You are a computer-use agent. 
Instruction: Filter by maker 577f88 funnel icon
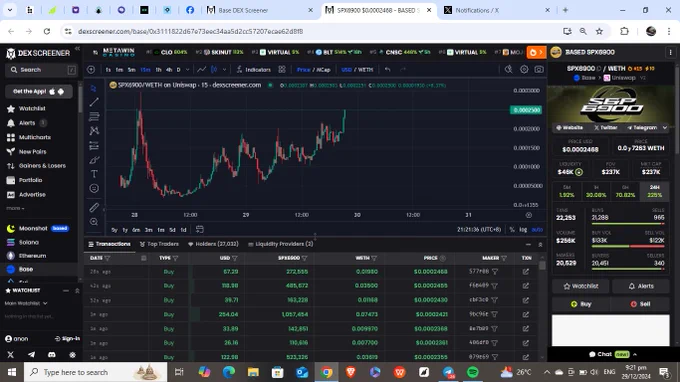click(495, 271)
